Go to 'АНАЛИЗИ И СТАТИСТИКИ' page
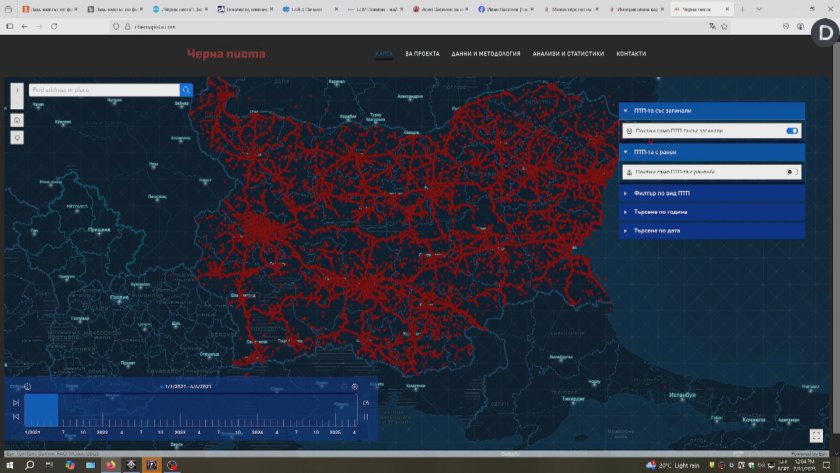The height and width of the screenshot is (473, 840). 568,54
